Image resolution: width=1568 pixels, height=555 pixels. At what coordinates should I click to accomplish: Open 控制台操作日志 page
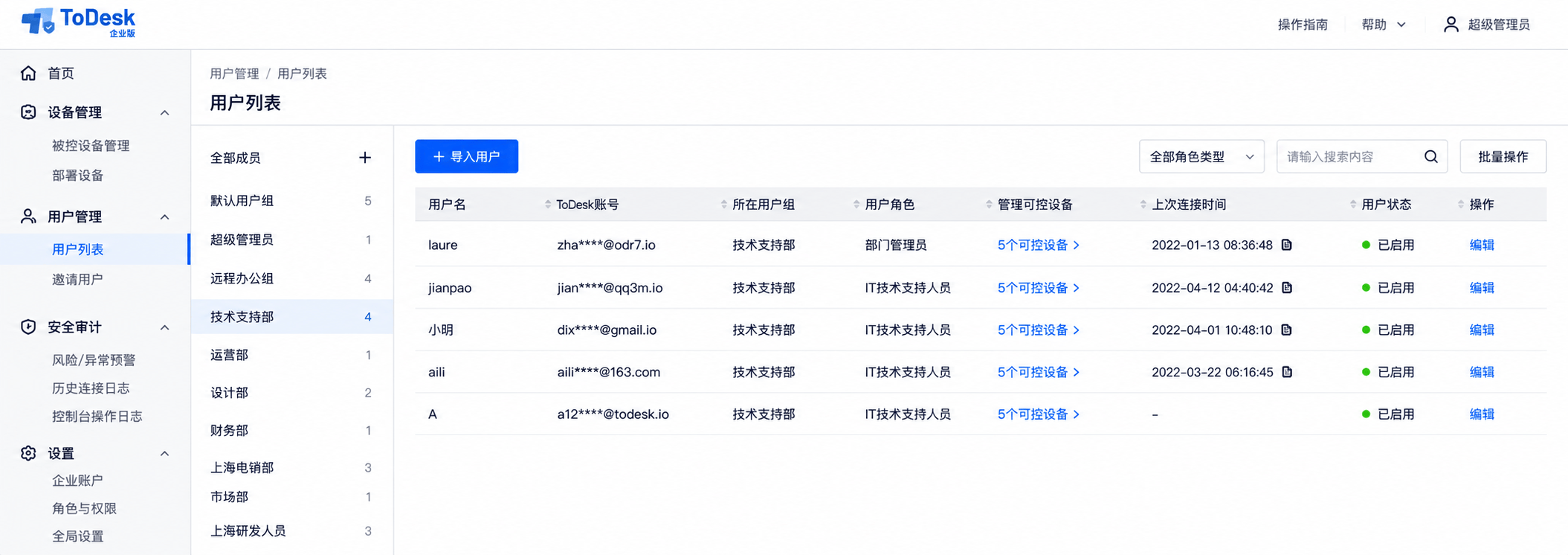[x=97, y=417]
